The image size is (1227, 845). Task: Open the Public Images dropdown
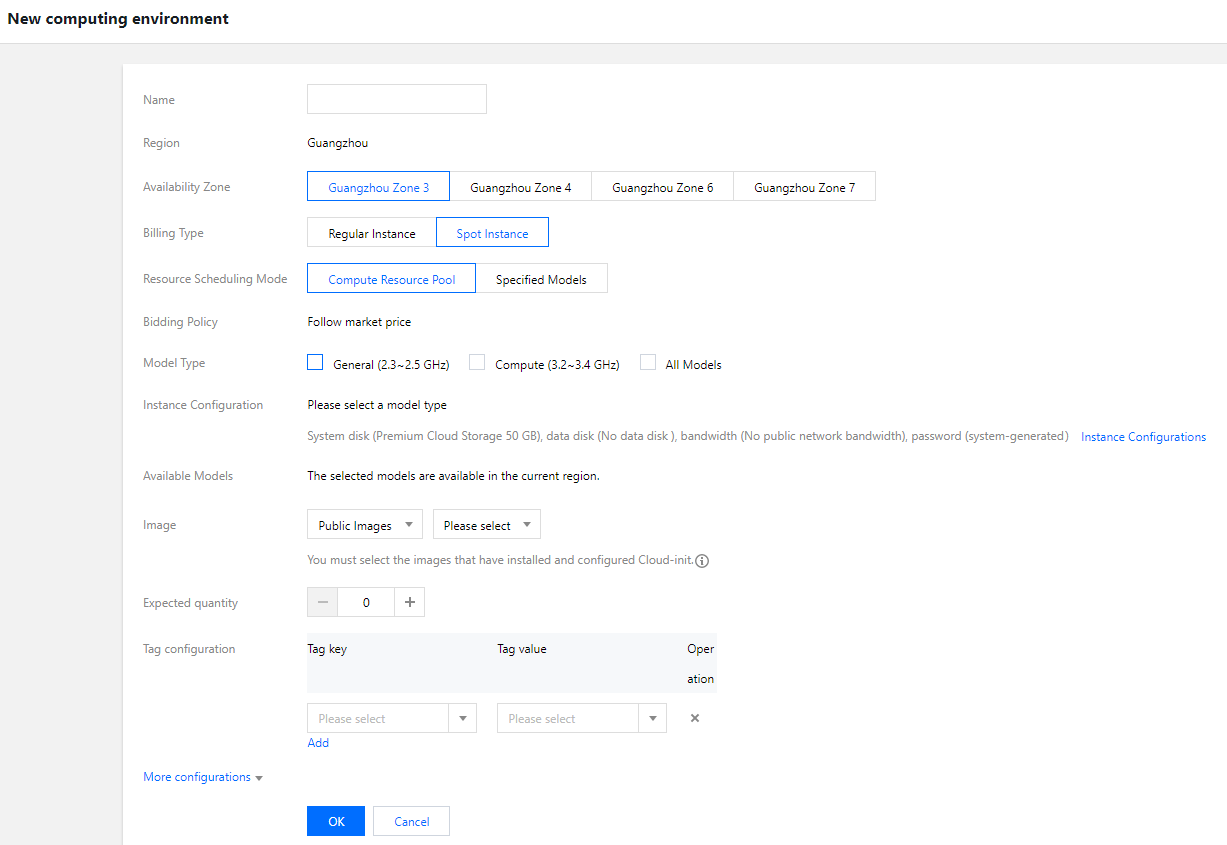pos(365,525)
